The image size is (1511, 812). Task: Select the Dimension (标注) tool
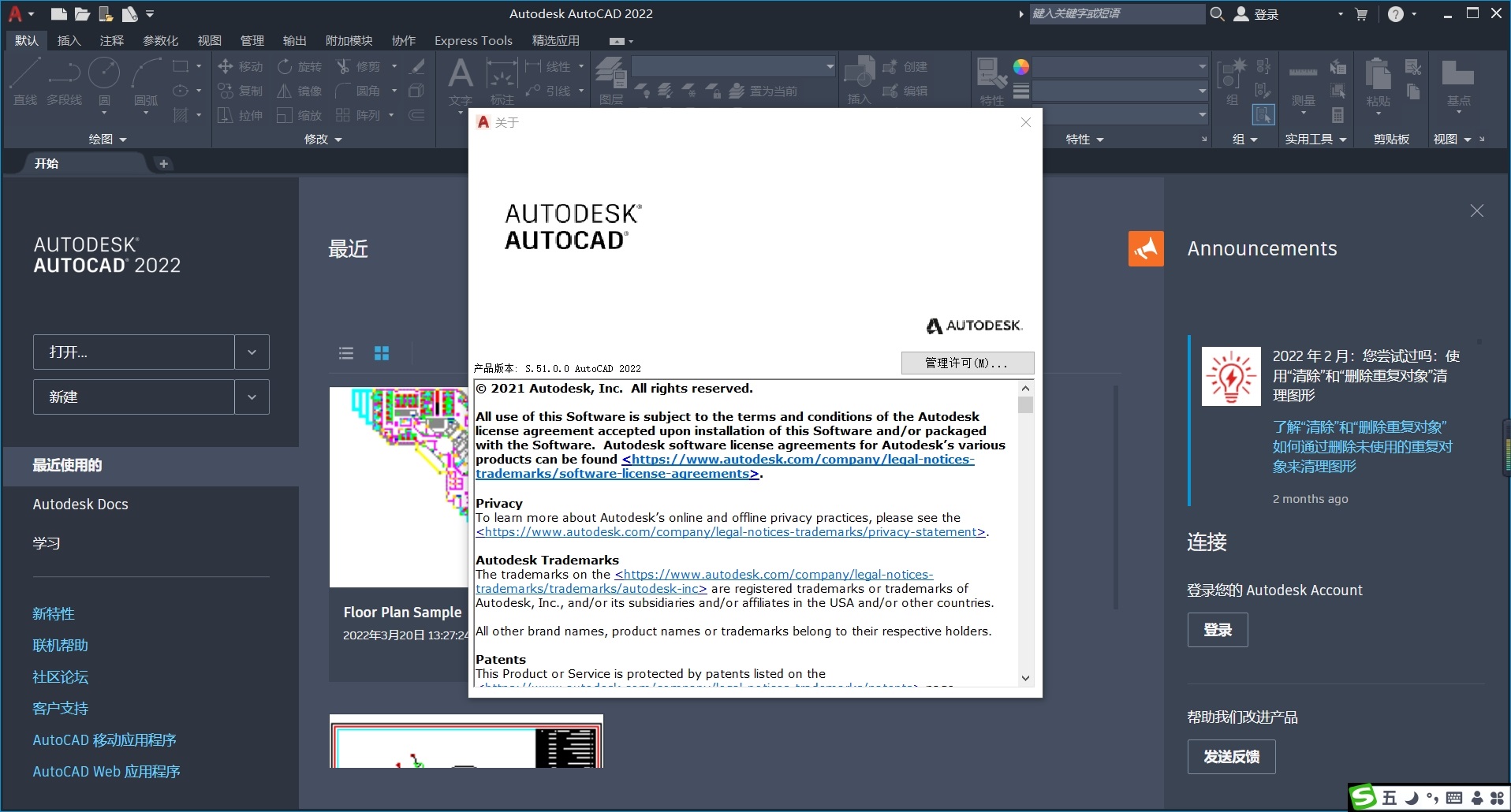point(502,80)
